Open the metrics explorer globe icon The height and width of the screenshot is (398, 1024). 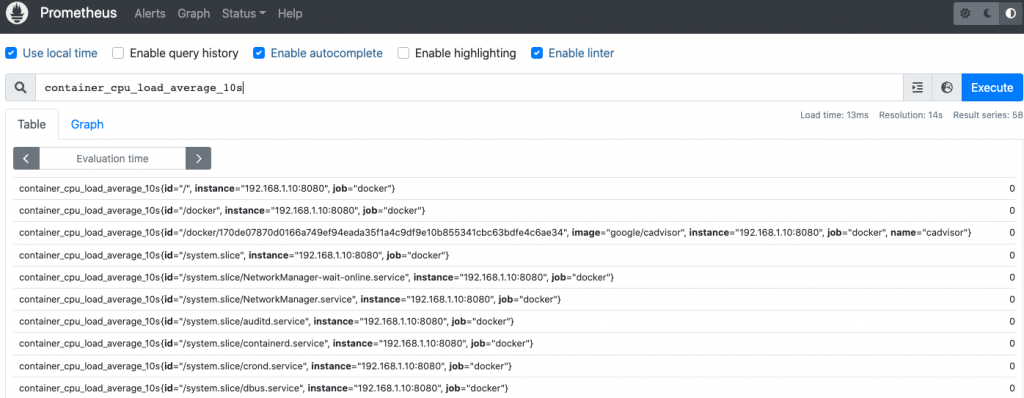[947, 88]
